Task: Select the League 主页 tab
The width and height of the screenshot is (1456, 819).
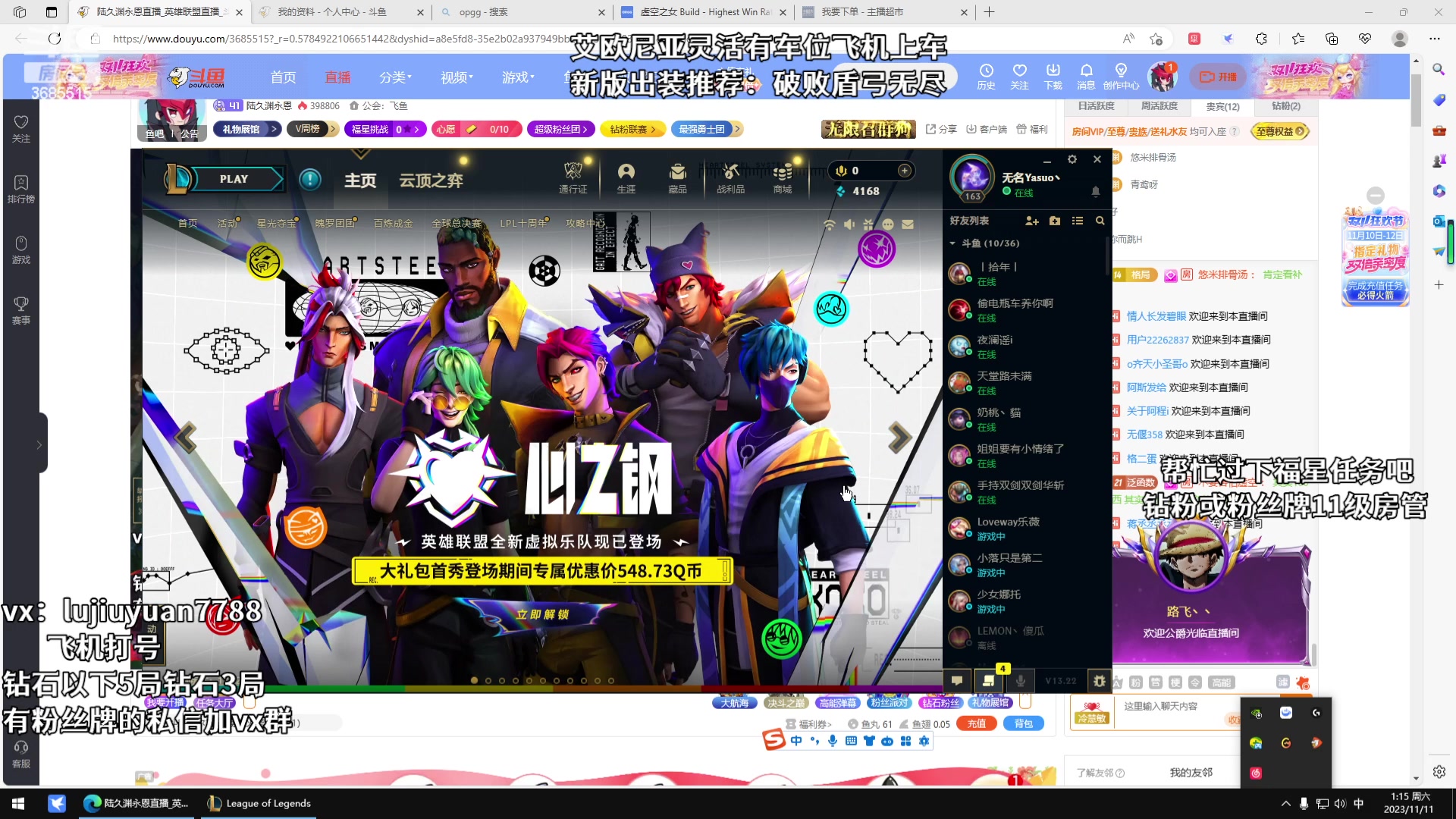Action: tap(360, 180)
